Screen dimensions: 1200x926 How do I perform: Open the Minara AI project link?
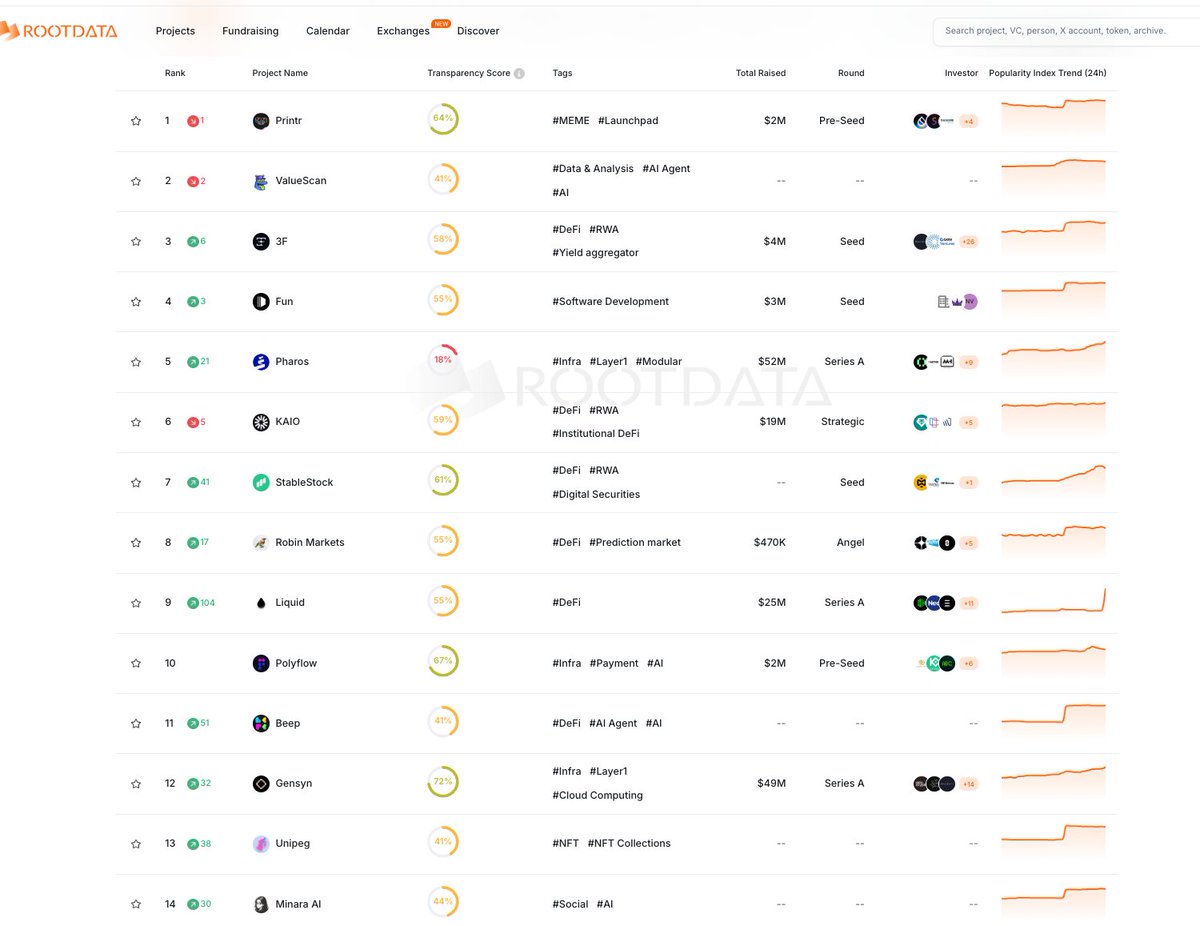(x=298, y=904)
